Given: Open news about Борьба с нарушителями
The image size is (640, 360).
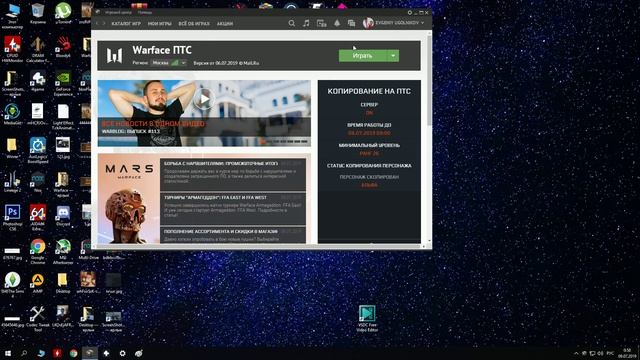Looking at the screenshot, I should (233, 174).
